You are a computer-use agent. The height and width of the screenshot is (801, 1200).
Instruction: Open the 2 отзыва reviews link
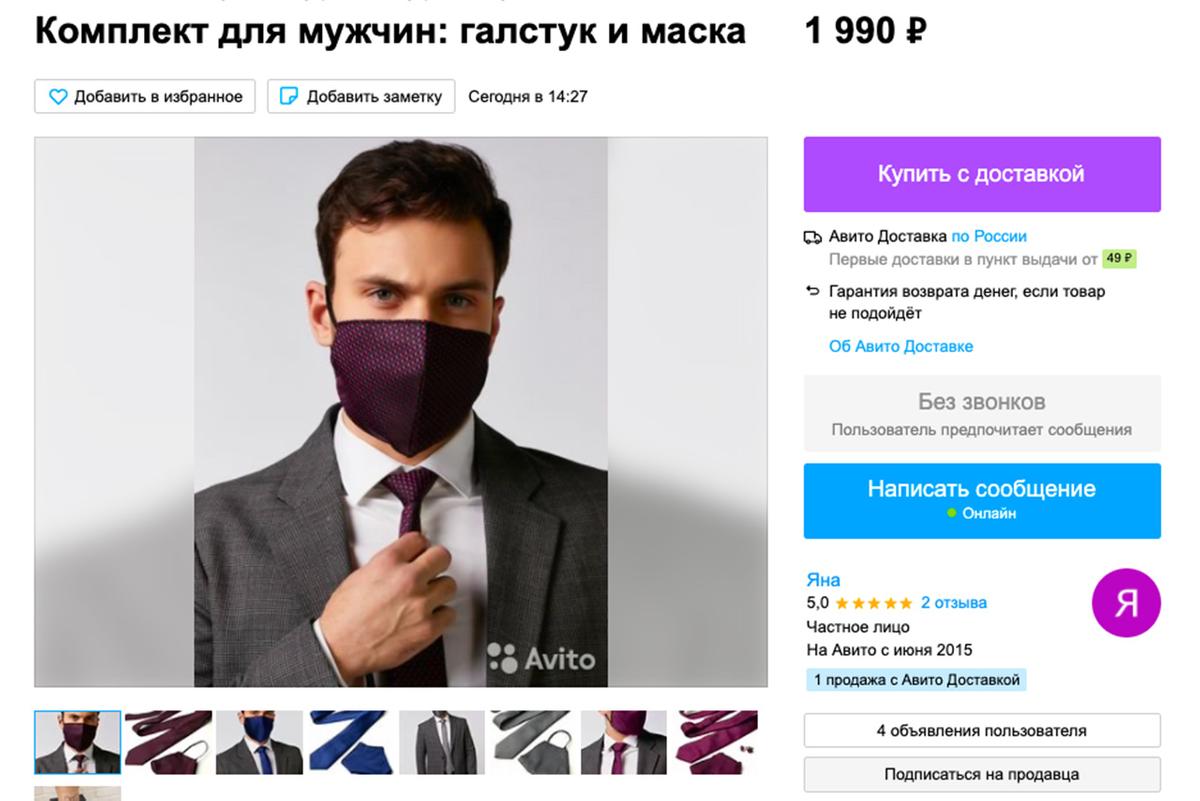tap(953, 603)
